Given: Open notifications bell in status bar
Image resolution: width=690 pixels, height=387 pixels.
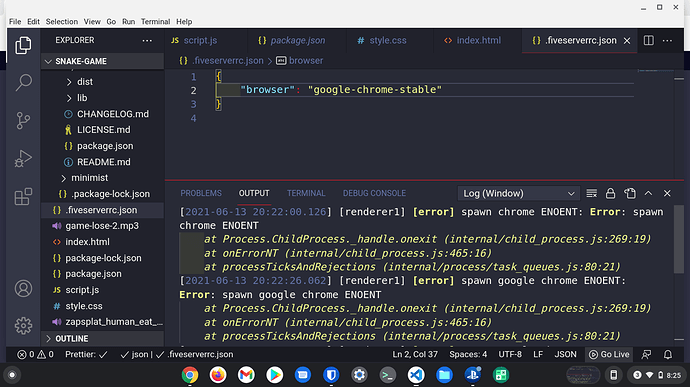Looking at the screenshot, I should [668, 354].
